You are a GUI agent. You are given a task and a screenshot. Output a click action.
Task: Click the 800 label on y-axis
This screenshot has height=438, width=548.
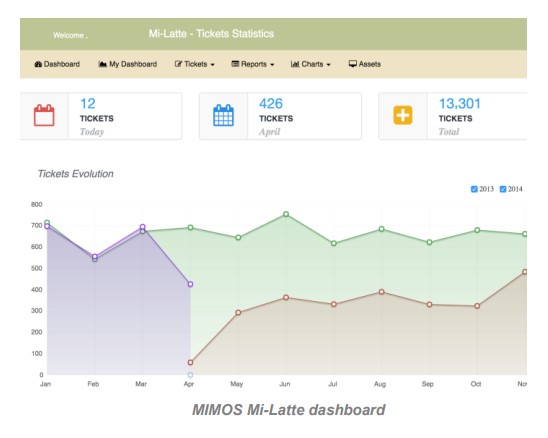36,204
